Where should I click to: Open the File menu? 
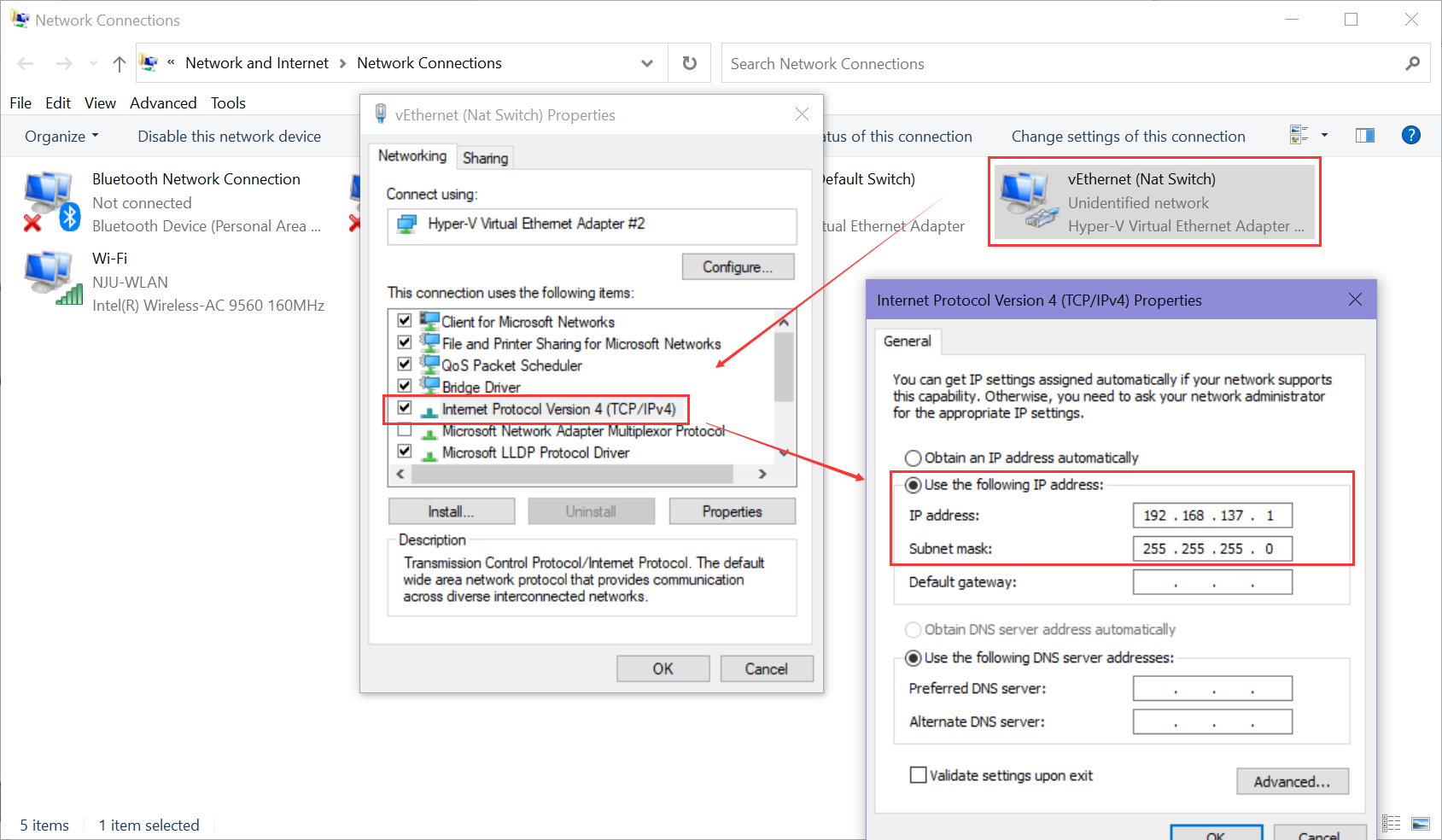click(x=20, y=103)
